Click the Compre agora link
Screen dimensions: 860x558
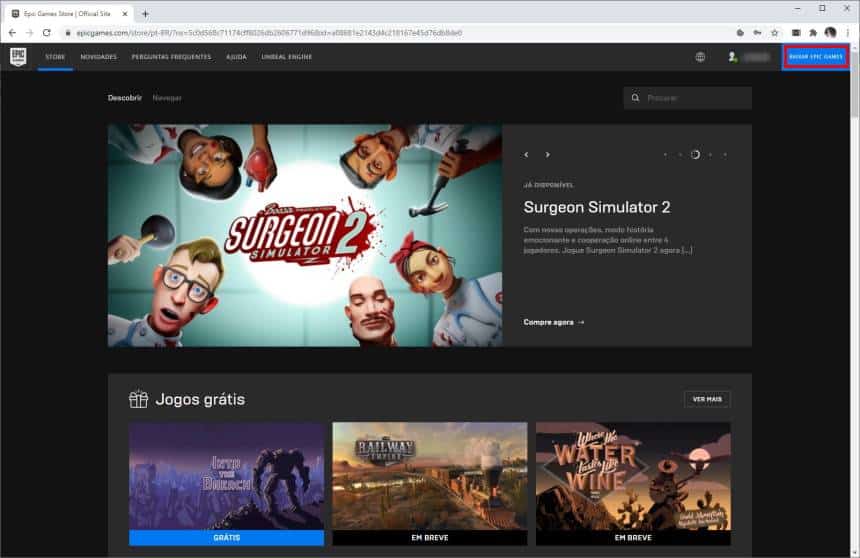click(553, 322)
